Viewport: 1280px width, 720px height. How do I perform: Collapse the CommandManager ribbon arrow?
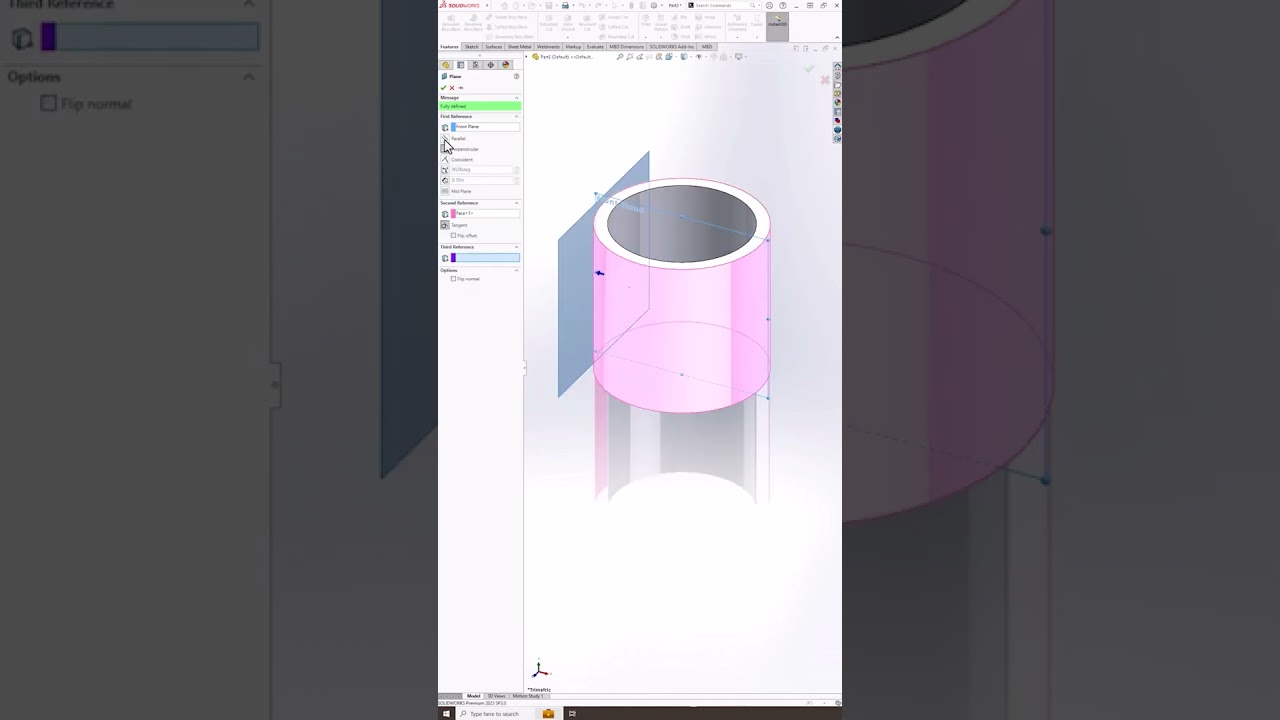(x=836, y=37)
